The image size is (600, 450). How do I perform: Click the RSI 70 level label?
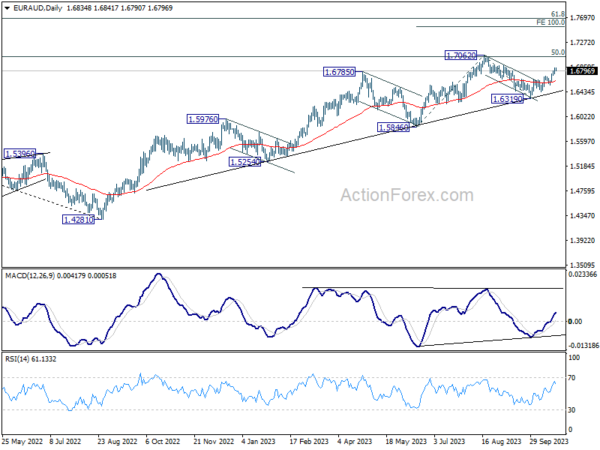(x=571, y=378)
